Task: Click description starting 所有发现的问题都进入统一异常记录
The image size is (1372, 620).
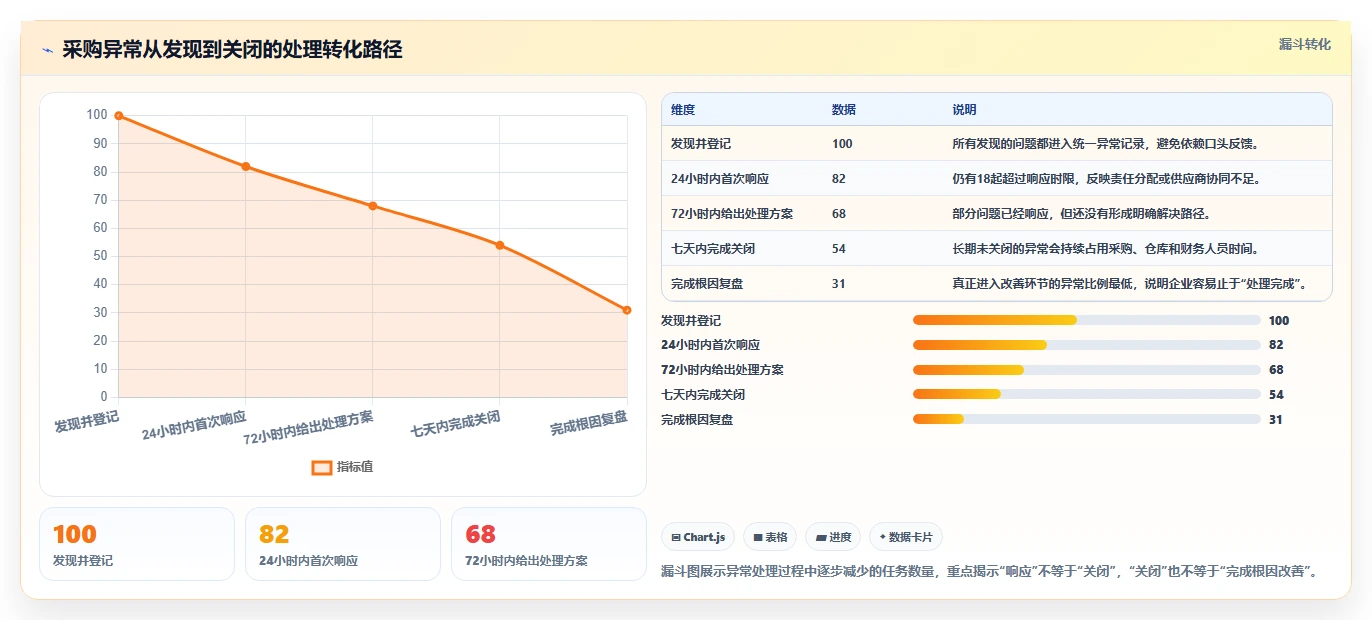Action: coord(1105,144)
